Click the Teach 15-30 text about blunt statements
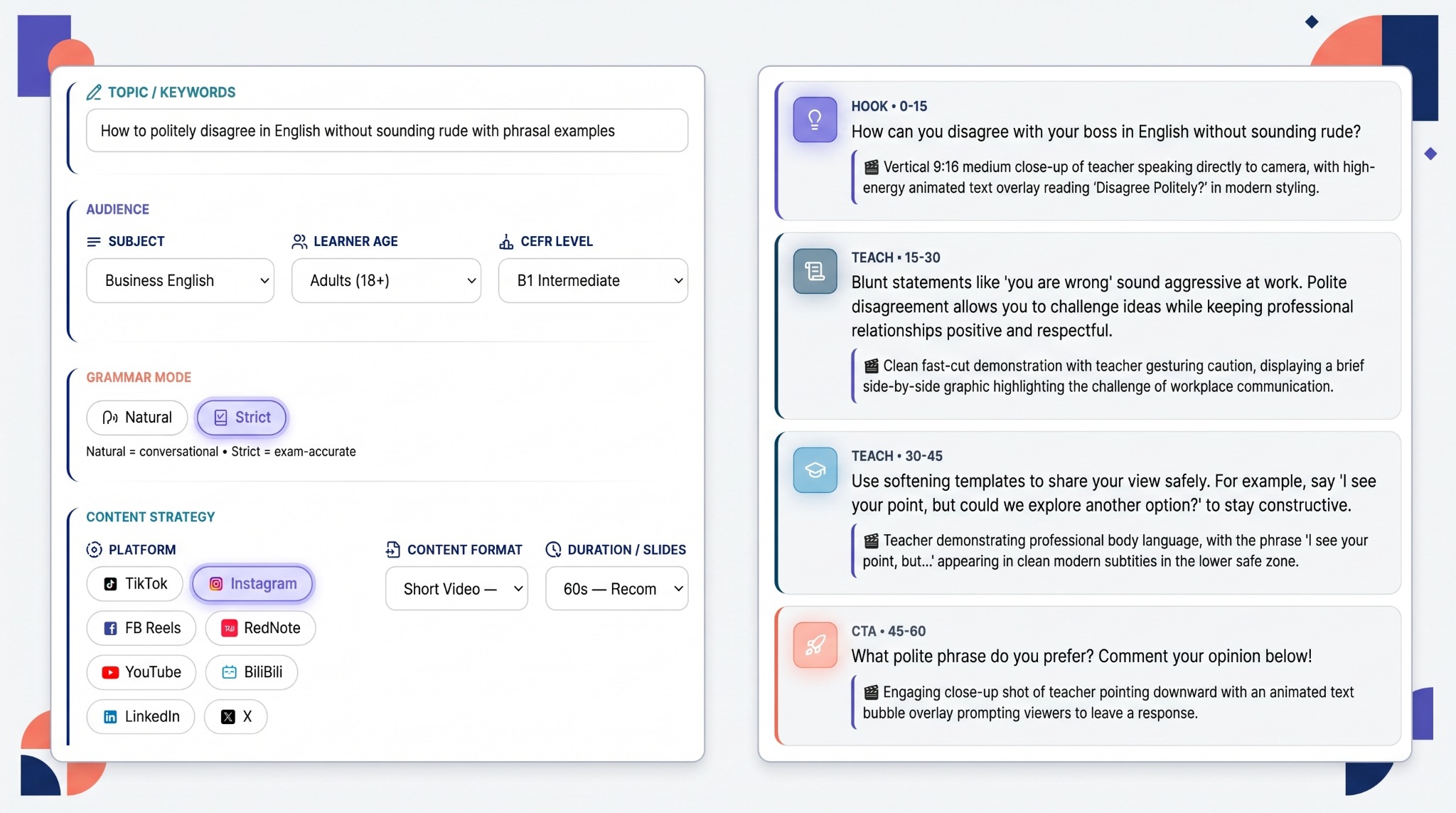 [1103, 307]
